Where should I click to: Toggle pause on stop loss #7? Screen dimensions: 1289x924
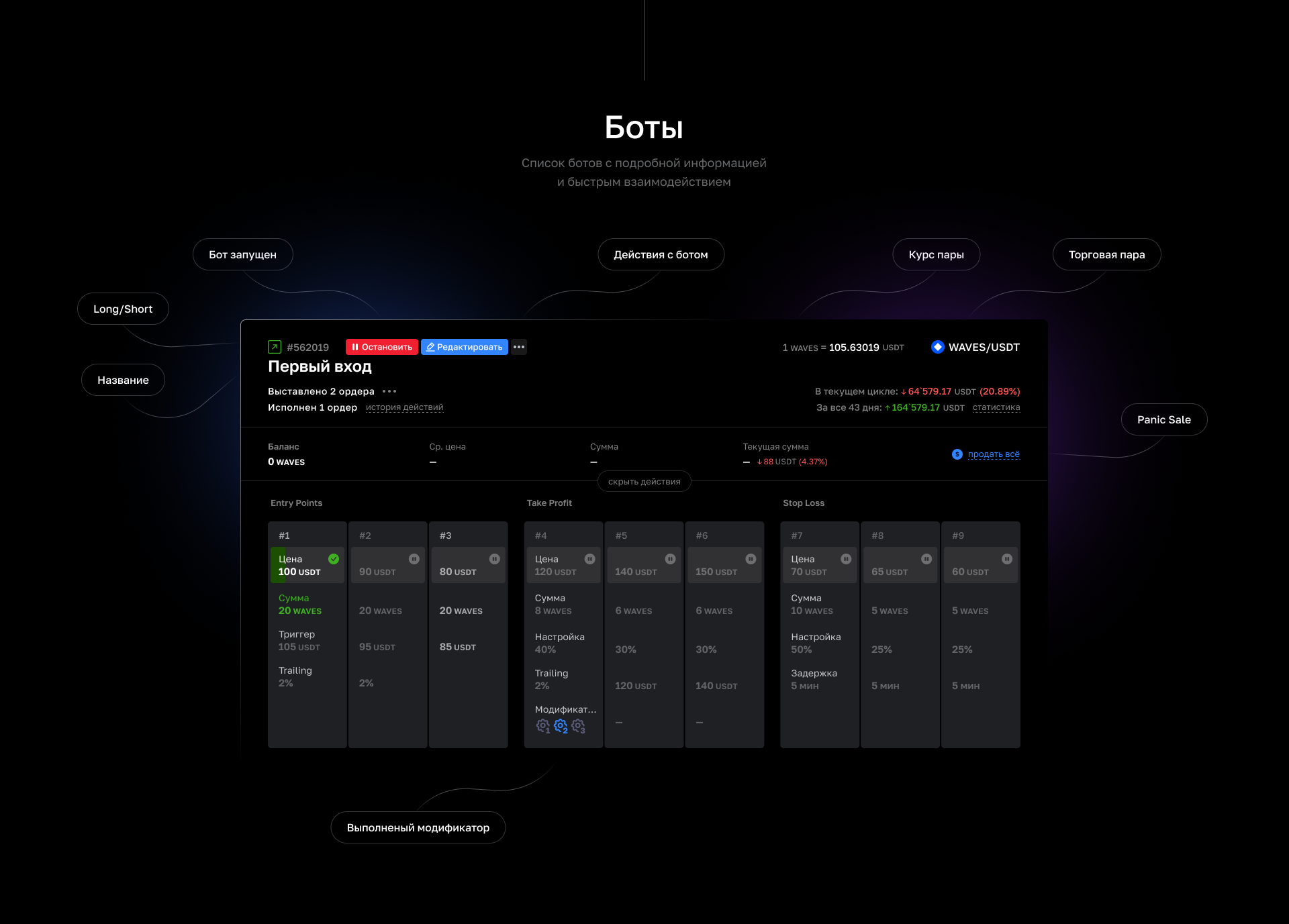pyautogui.click(x=846, y=559)
